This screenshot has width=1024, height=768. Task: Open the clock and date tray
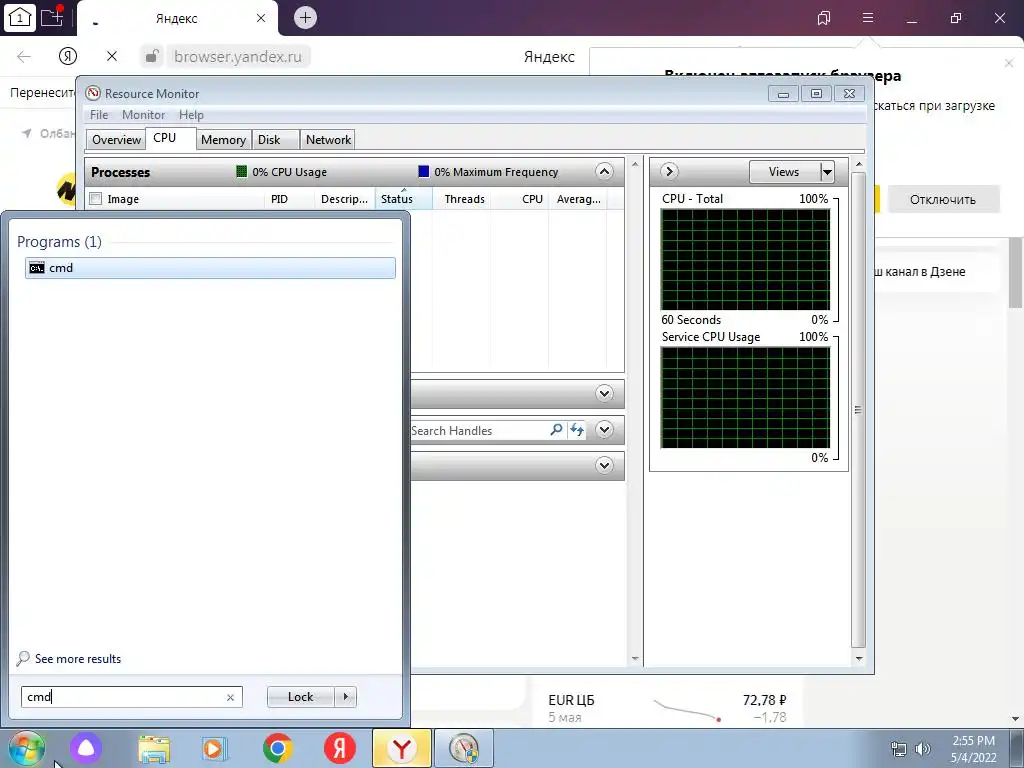point(974,749)
